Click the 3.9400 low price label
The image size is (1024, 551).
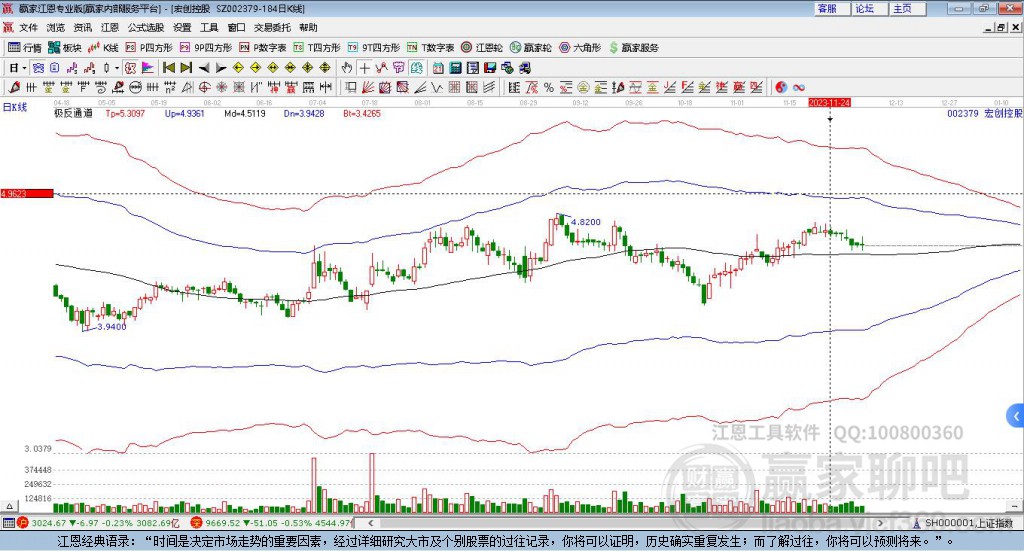(x=112, y=326)
